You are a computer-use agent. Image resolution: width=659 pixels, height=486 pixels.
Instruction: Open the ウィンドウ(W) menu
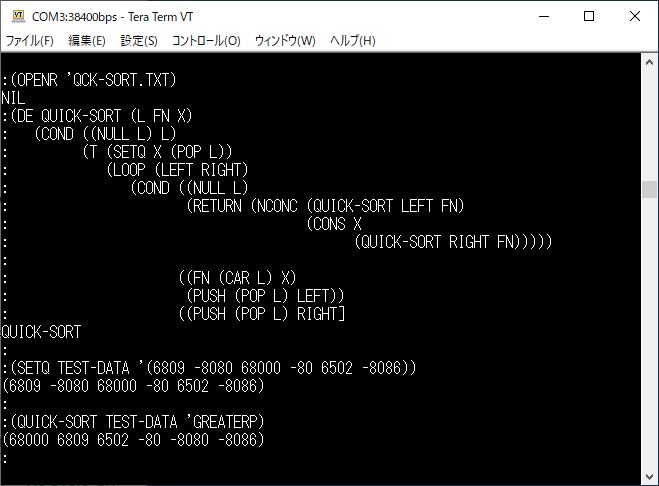(285, 41)
